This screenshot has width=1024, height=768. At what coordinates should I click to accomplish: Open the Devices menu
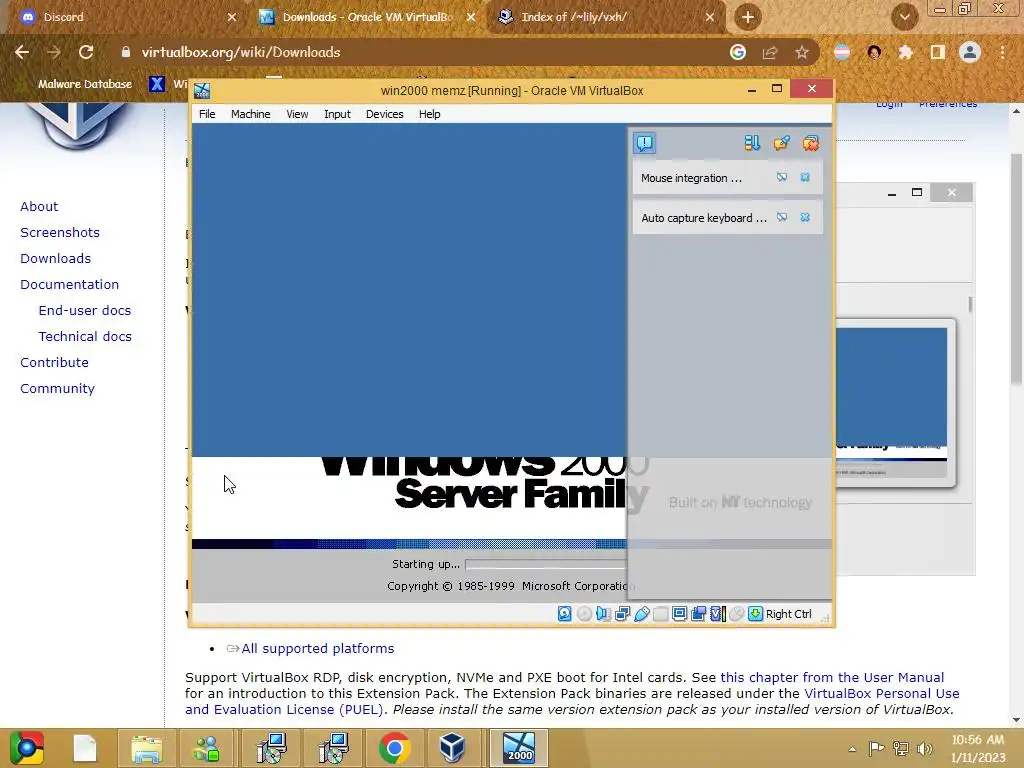pos(385,114)
